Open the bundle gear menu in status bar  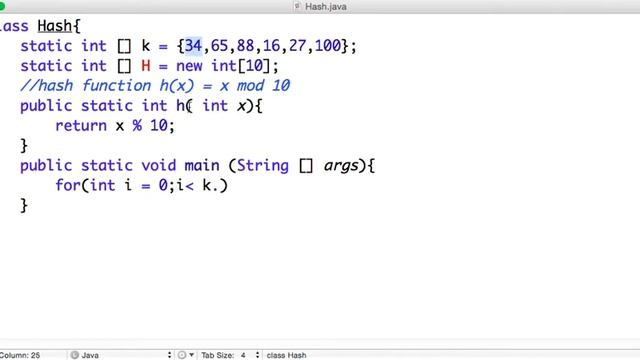[x=186, y=355]
